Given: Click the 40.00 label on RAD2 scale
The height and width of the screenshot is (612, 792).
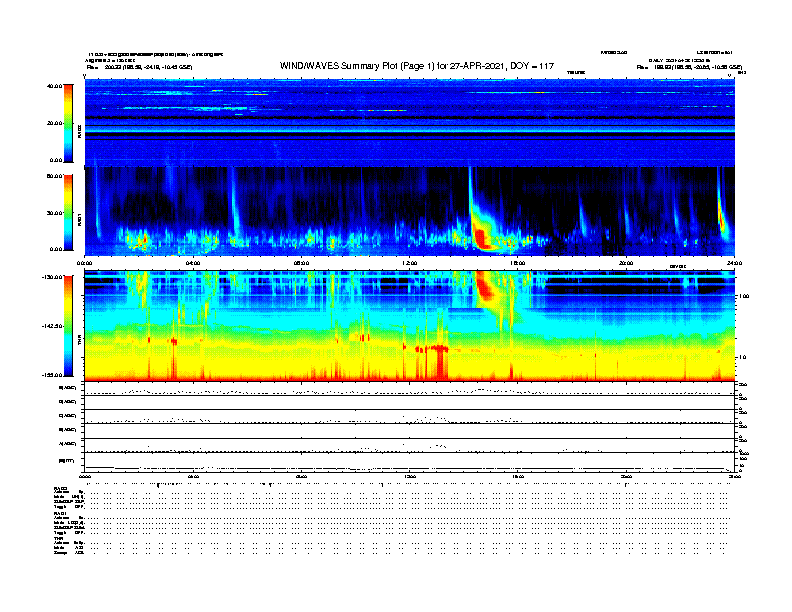Looking at the screenshot, I should pyautogui.click(x=55, y=86).
